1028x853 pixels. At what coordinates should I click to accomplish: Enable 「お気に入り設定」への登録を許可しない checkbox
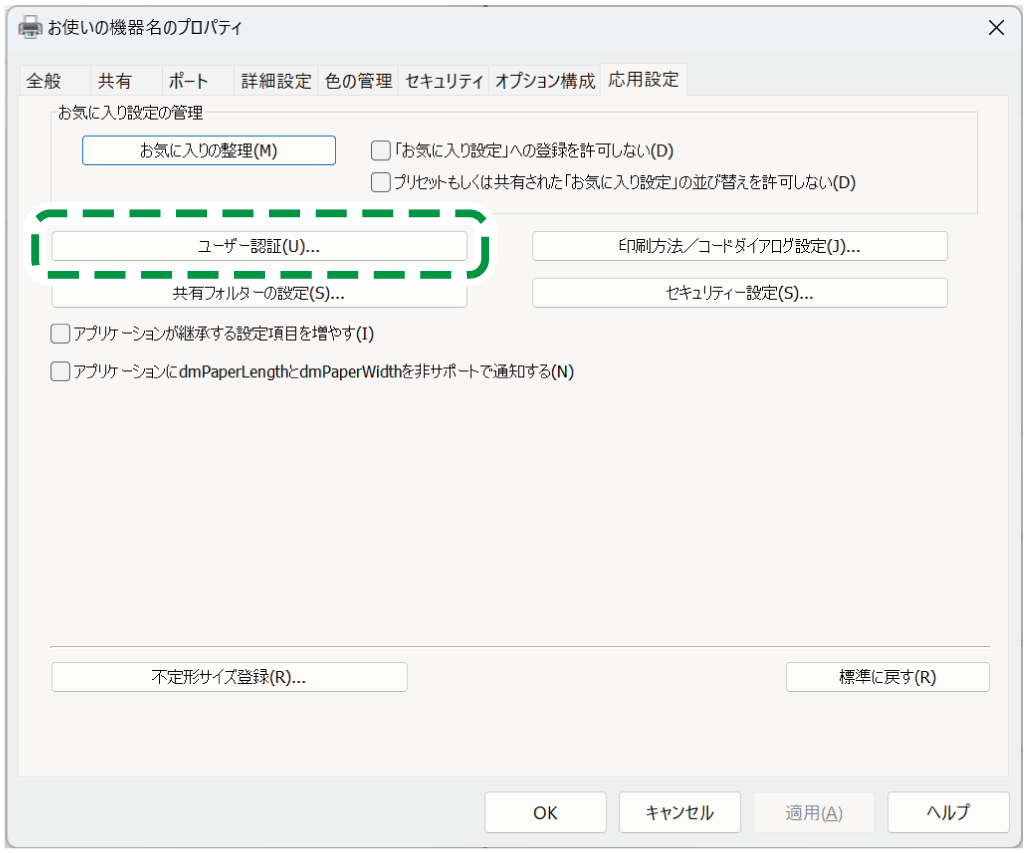(x=380, y=151)
